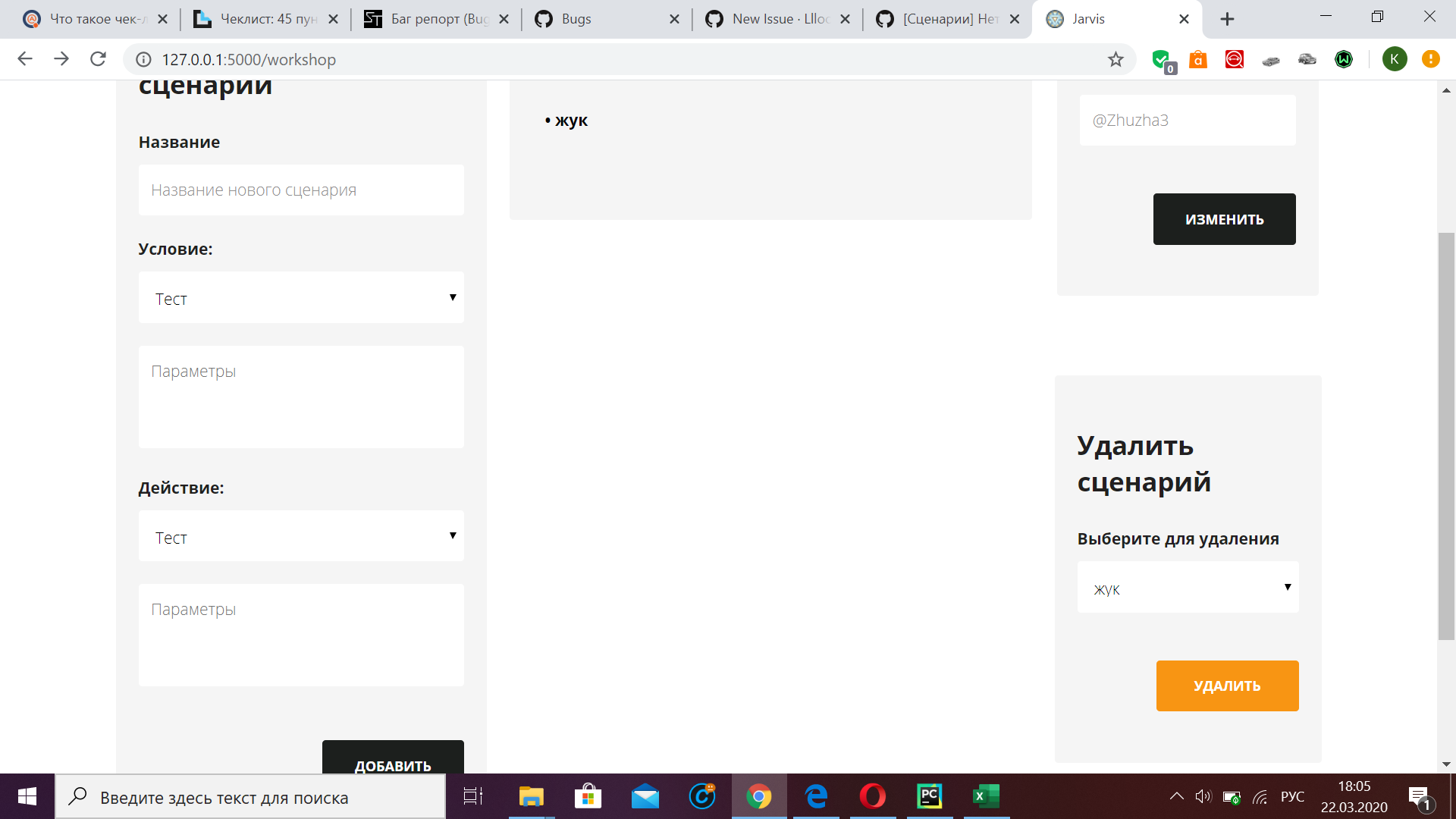Expand the Условие dropdown
The width and height of the screenshot is (1456, 819).
(301, 298)
